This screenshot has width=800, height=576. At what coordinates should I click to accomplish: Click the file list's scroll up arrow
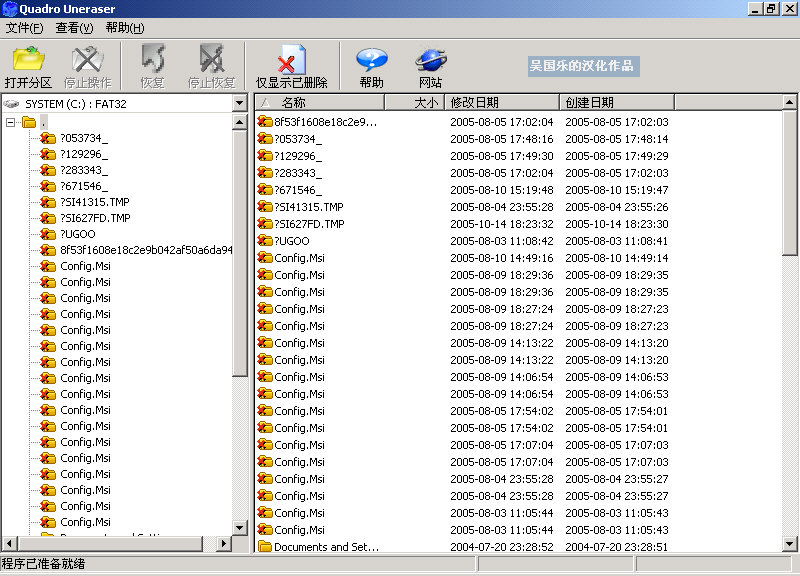pyautogui.click(x=789, y=103)
